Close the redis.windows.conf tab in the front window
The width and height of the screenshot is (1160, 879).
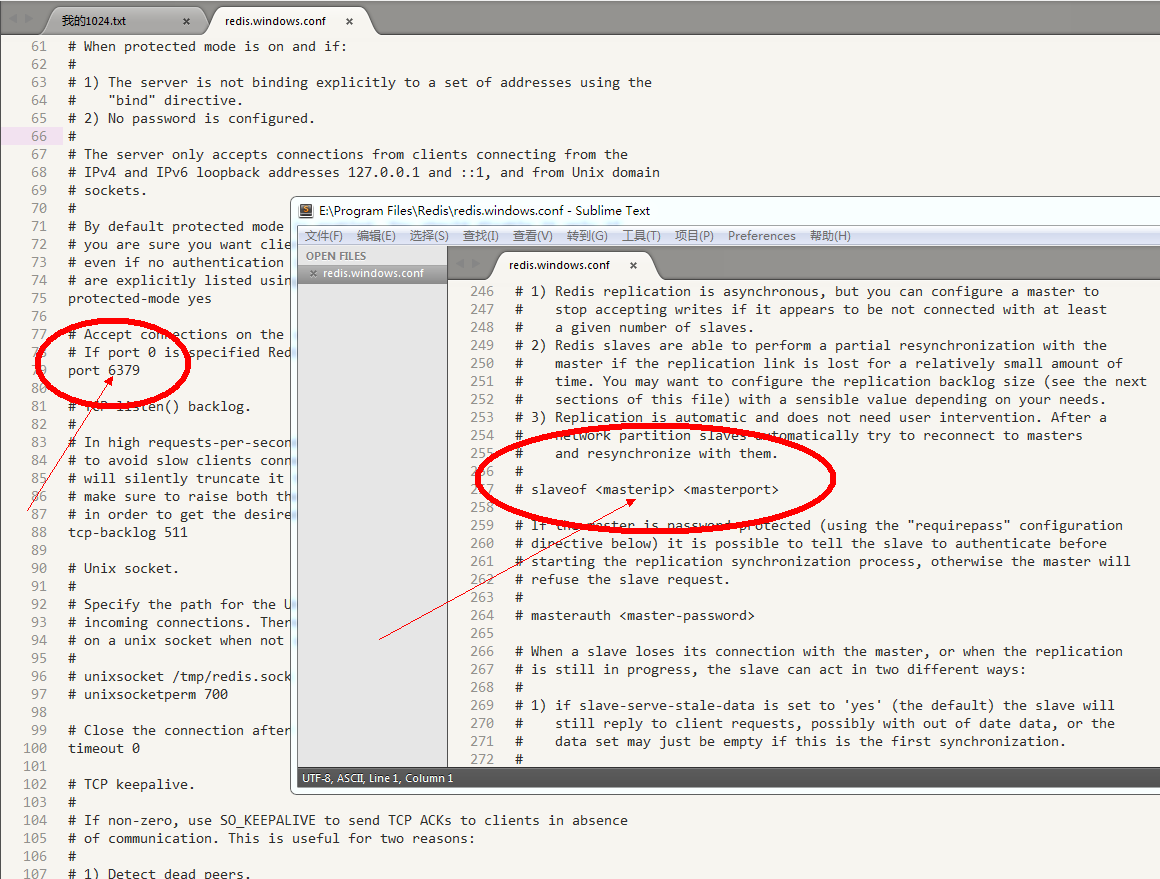[x=633, y=265]
